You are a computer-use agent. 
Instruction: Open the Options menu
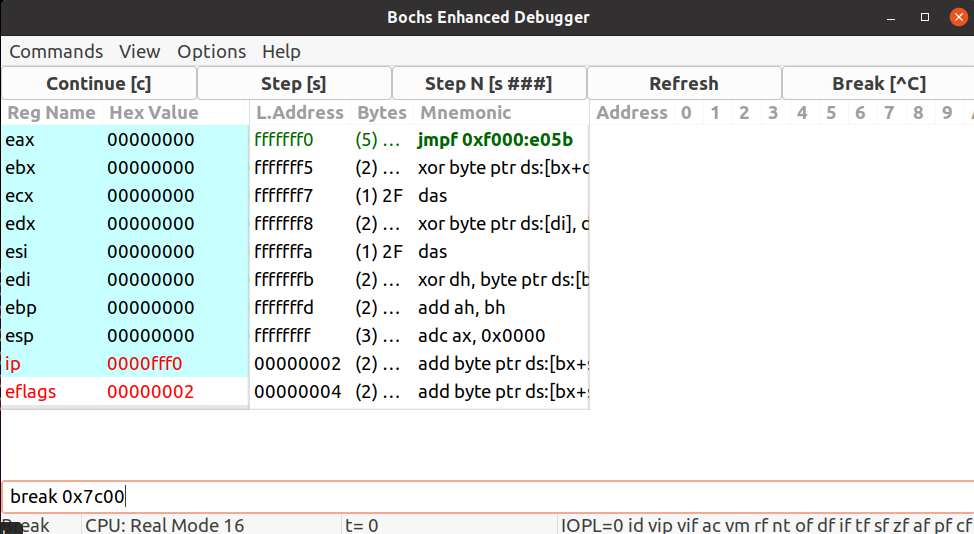click(212, 52)
